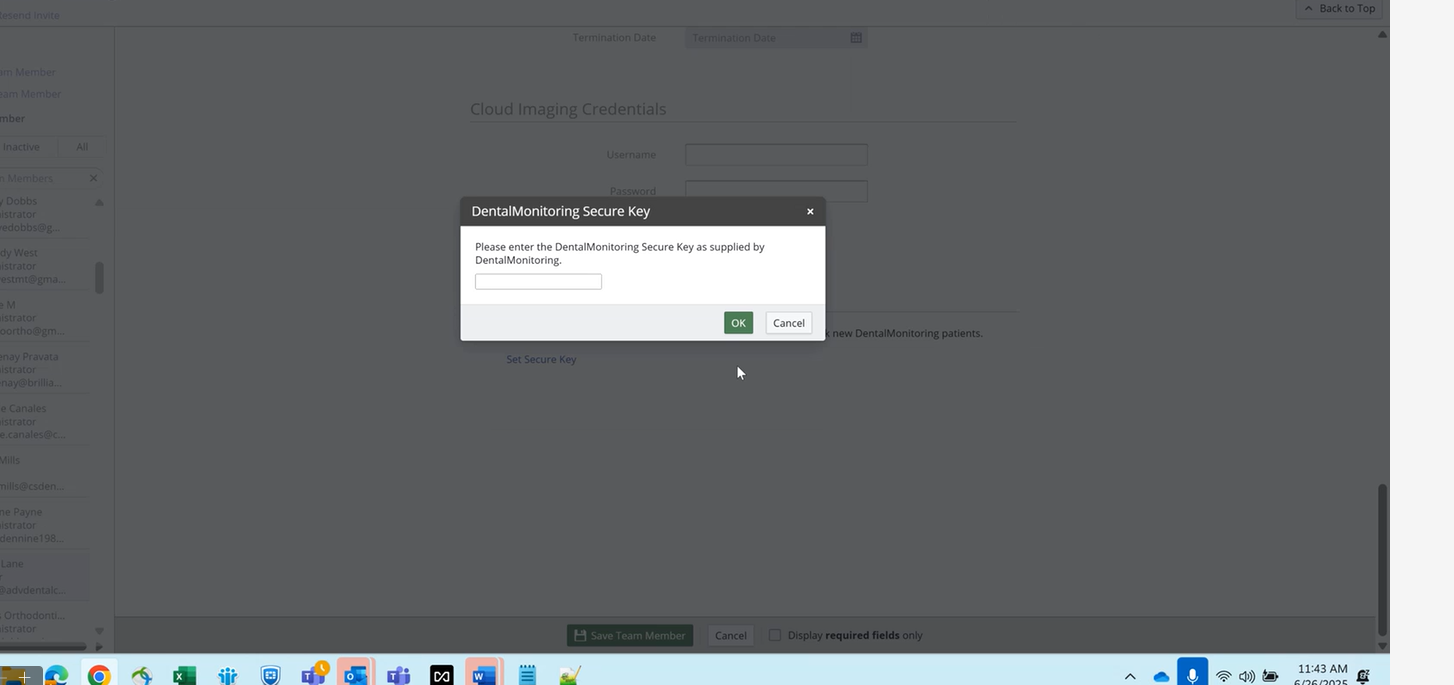Select the Pravata team member entry

click(x=44, y=370)
